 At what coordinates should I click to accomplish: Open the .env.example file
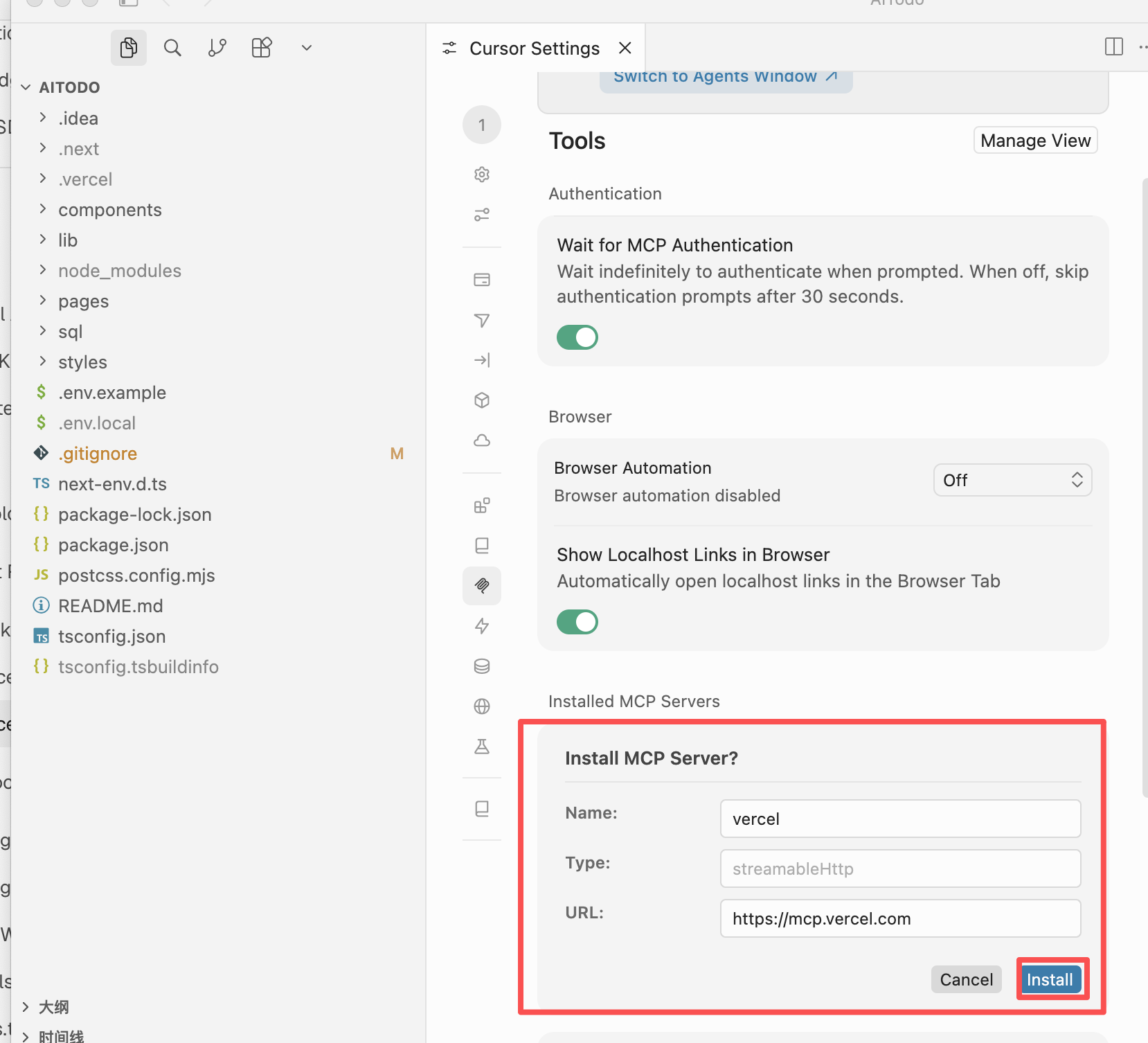coord(112,393)
